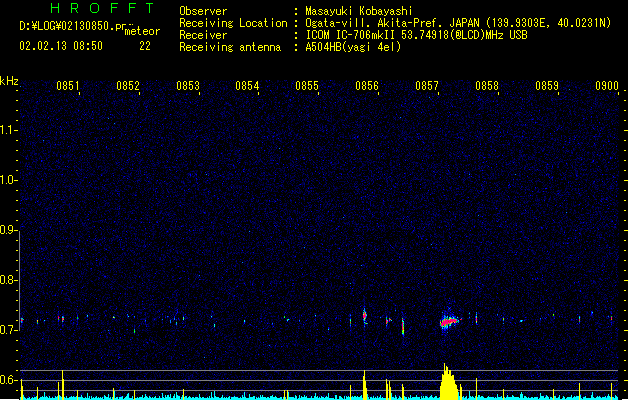Select the 0851 time marker
Image resolution: width=629 pixels, height=400 pixels.
[x=68, y=85]
